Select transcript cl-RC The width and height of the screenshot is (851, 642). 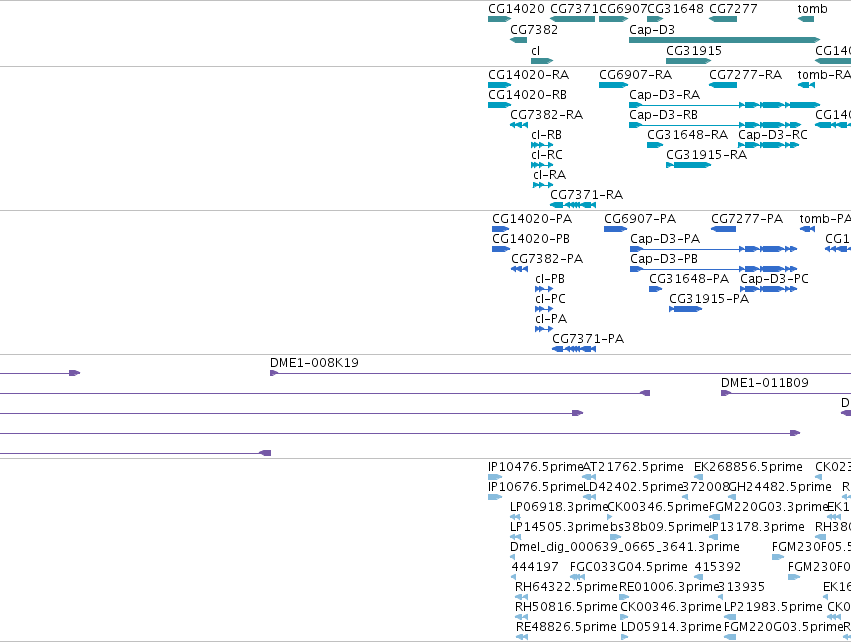point(542,165)
